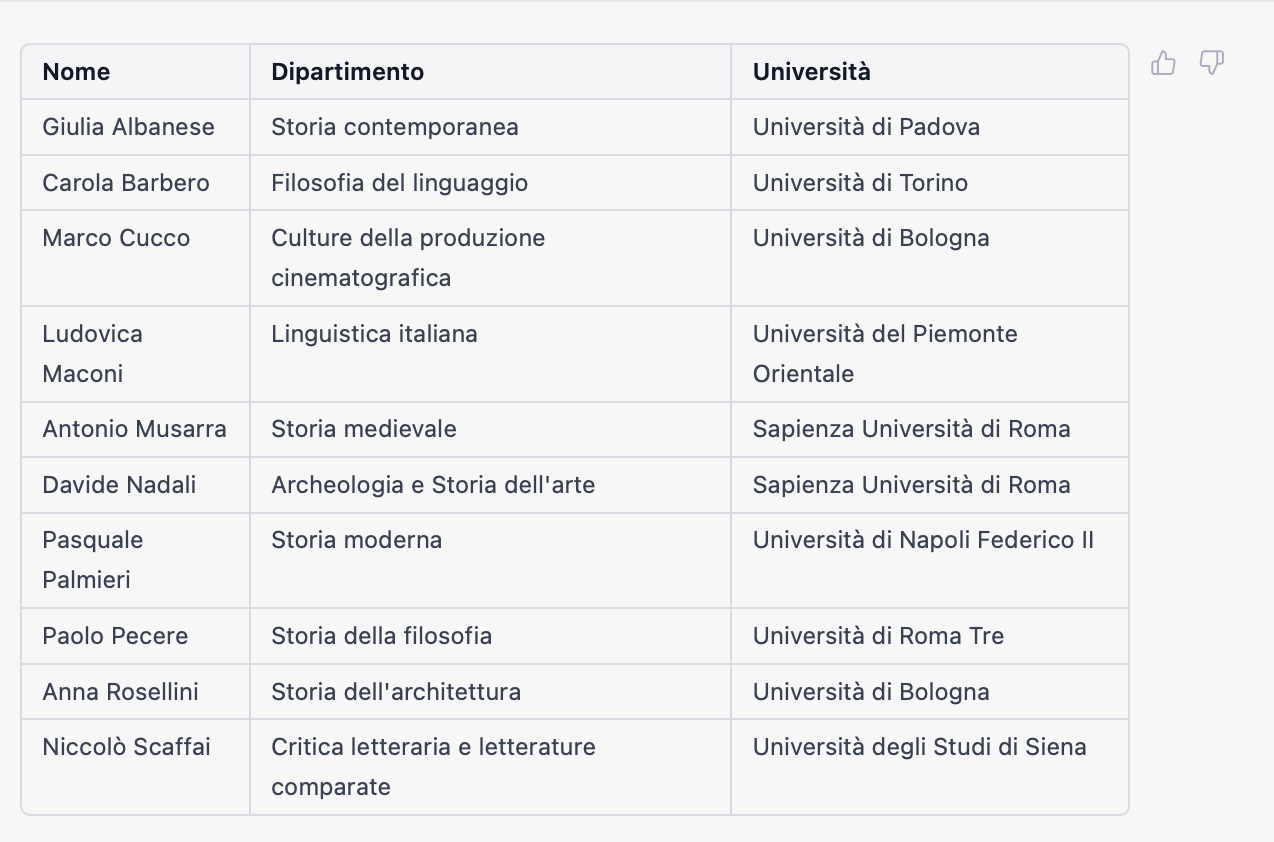Click Culture della produzione cinematografica cell
The height and width of the screenshot is (842, 1274).
point(408,258)
